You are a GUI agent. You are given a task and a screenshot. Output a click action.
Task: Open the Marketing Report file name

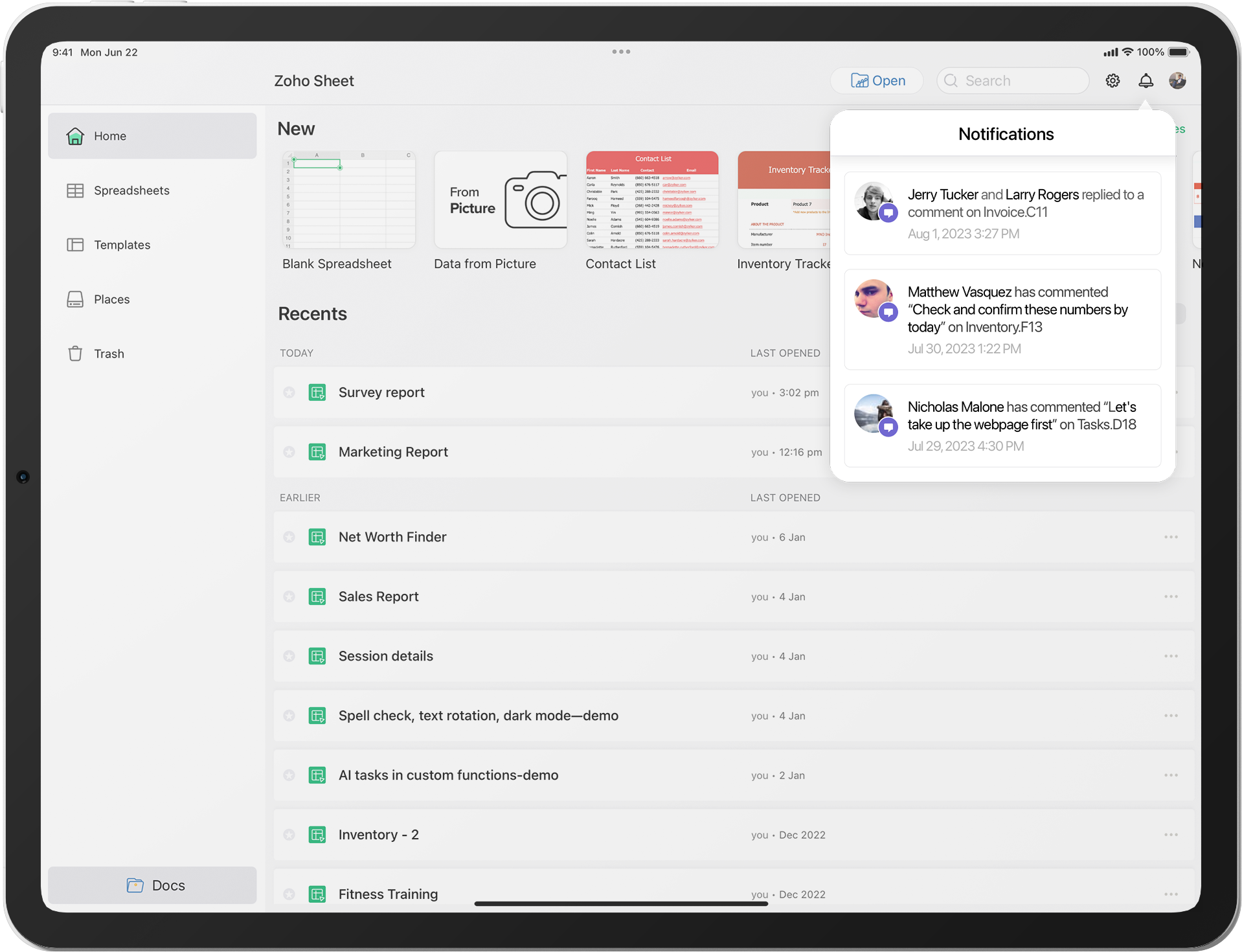click(x=393, y=452)
